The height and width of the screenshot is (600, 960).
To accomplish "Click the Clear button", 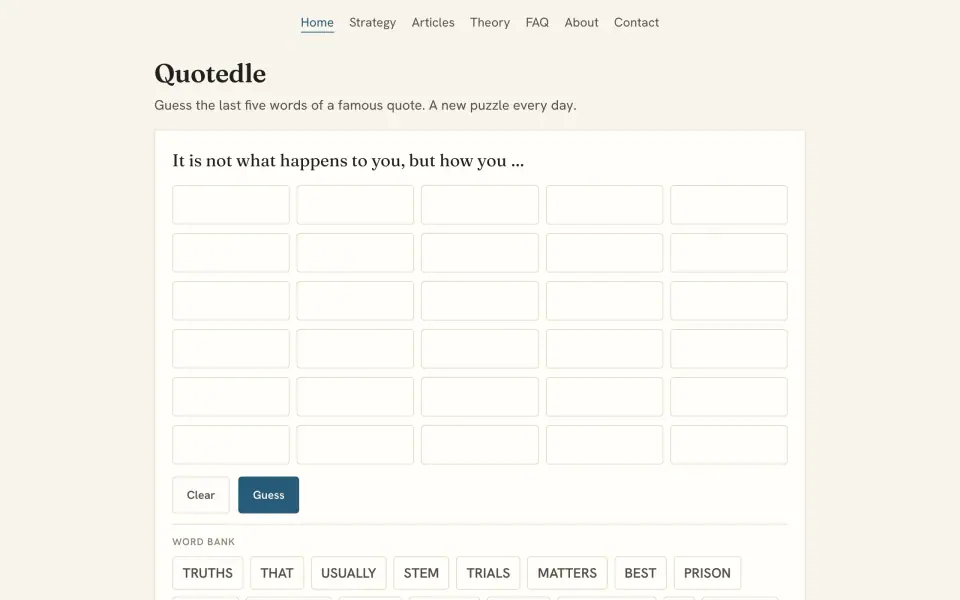I will [201, 495].
